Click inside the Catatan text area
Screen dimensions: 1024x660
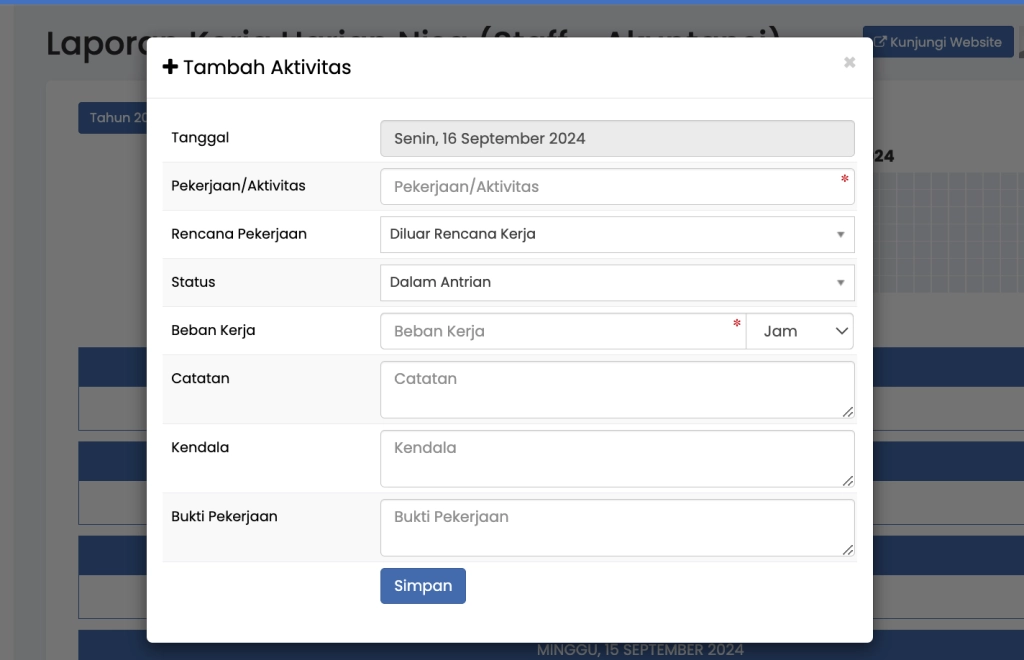(x=617, y=390)
